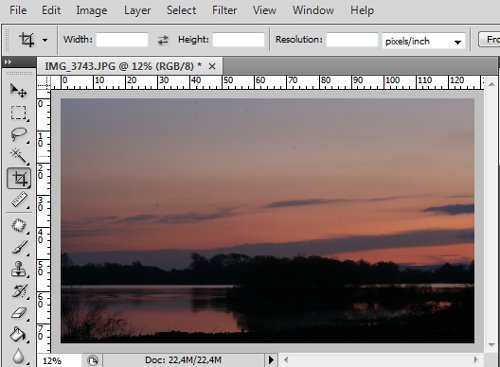Open the Image menu
Image resolution: width=500 pixels, height=367 pixels.
92,11
